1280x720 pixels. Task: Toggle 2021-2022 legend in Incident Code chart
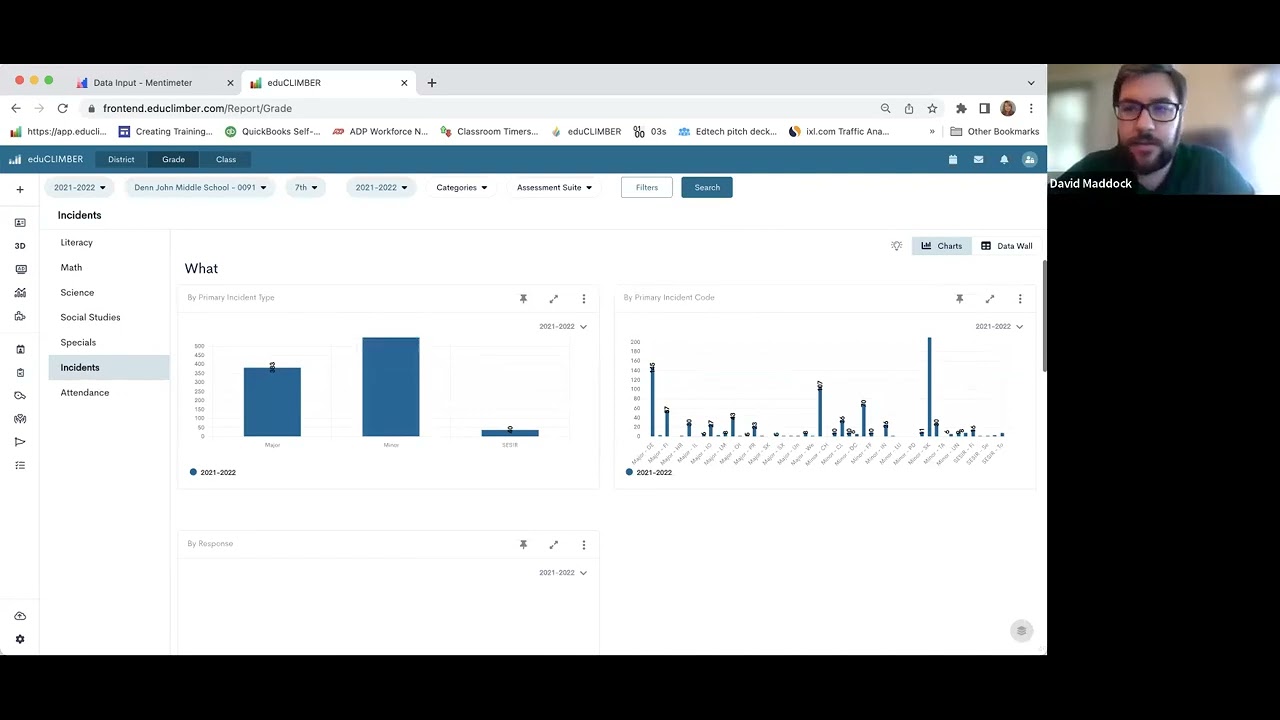[x=648, y=472]
